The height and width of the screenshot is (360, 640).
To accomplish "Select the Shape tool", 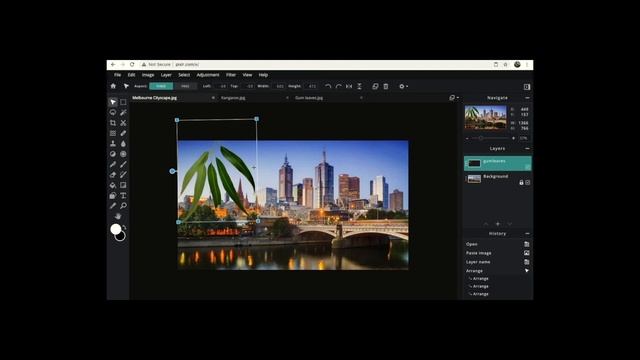I will point(113,196).
